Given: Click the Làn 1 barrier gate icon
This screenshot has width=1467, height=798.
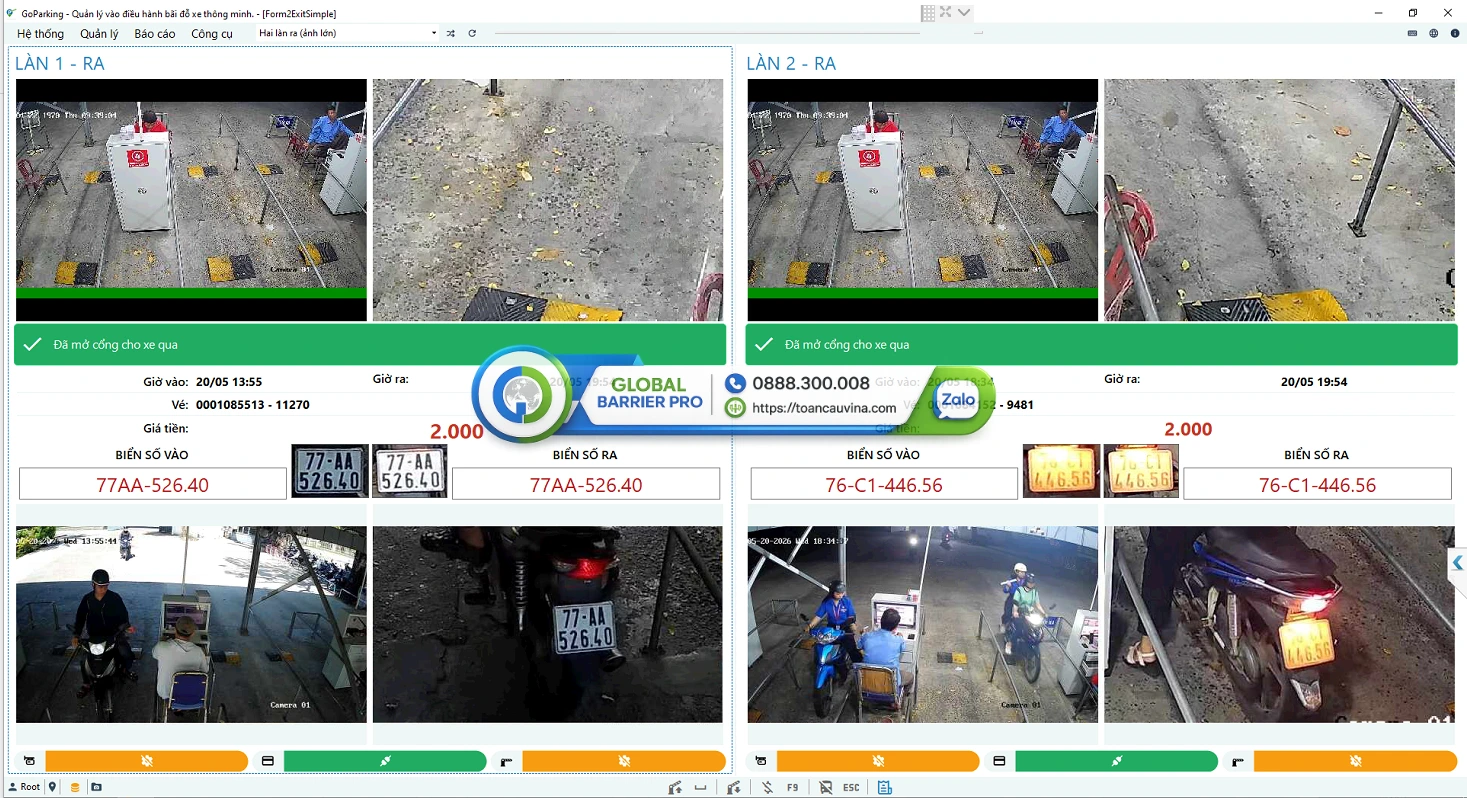Looking at the screenshot, I should (506, 762).
